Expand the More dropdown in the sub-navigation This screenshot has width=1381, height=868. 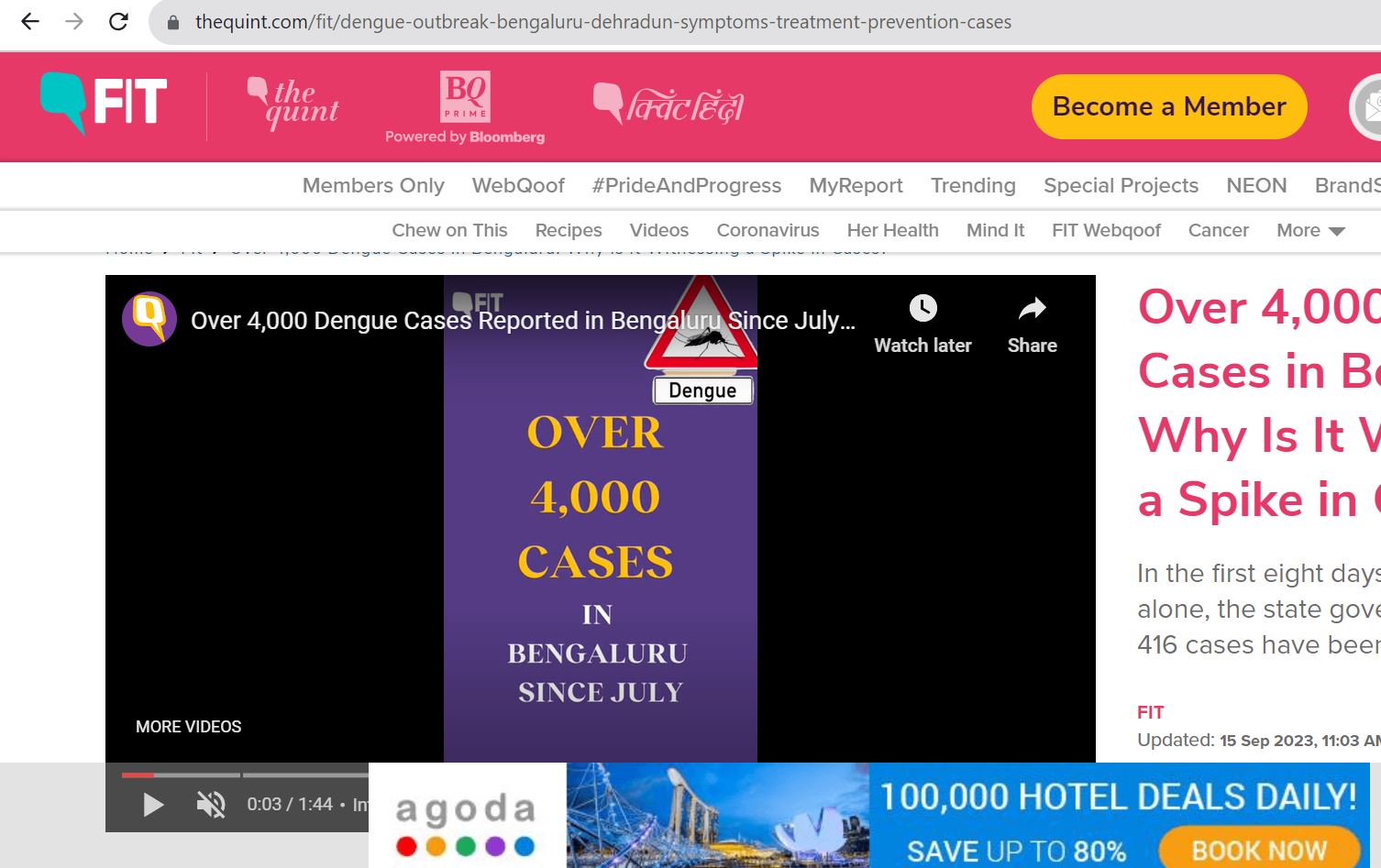click(x=1310, y=230)
